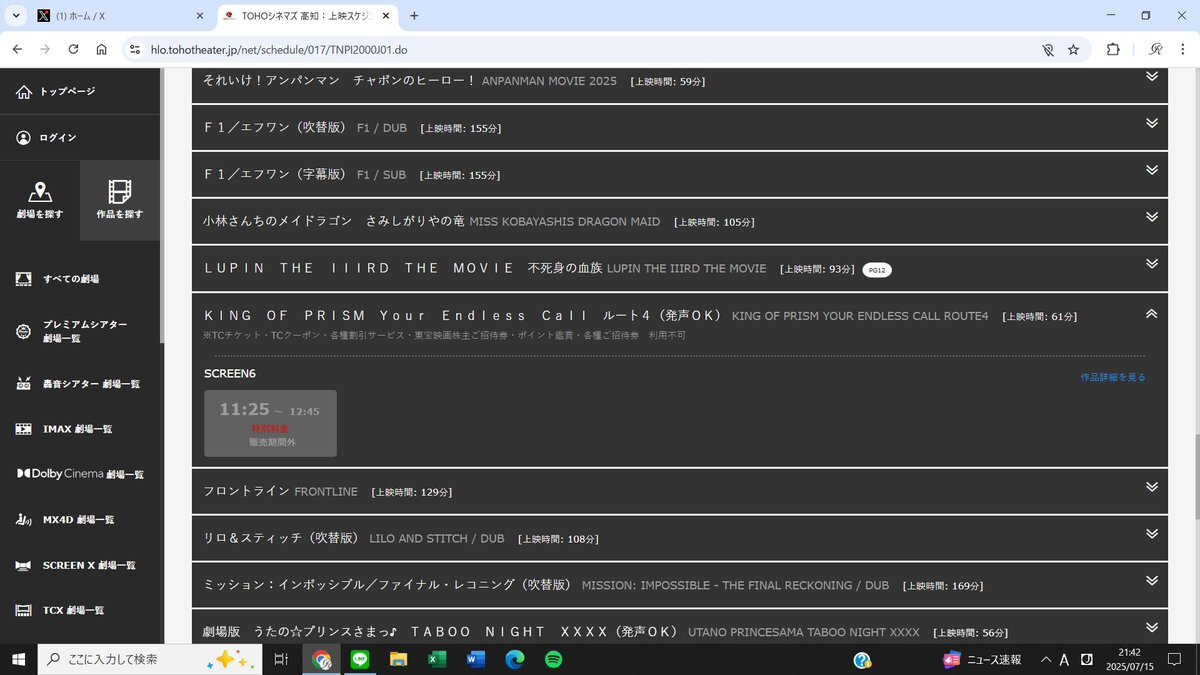Viewport: 1200px width, 675px height.
Task: Click PG12 rating badge on Lupin row
Action: [x=877, y=270]
